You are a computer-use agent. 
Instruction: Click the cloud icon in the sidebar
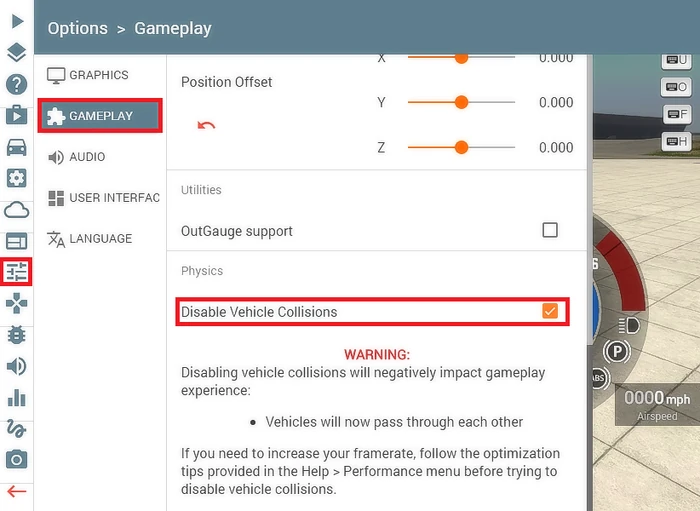point(17,210)
